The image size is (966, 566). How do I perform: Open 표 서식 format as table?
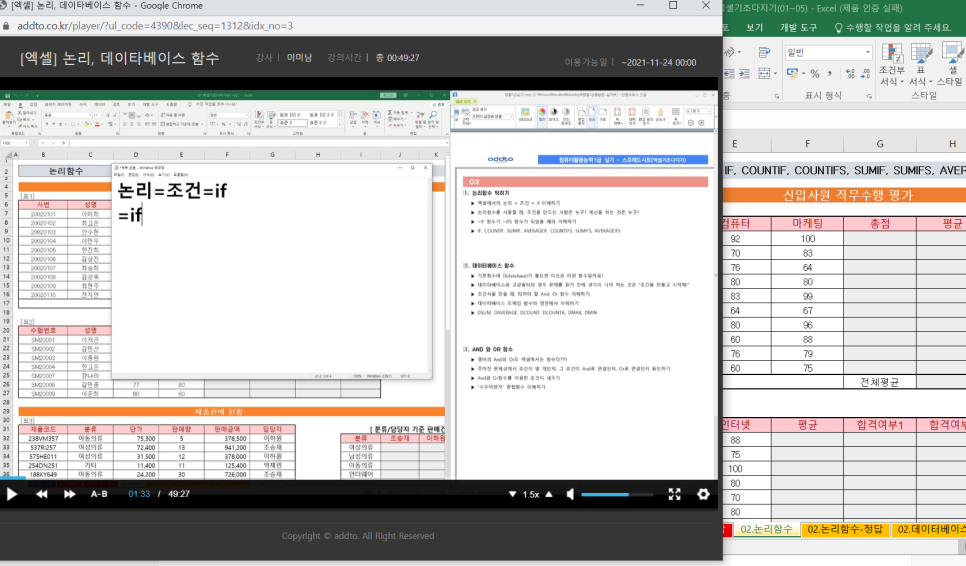click(921, 65)
